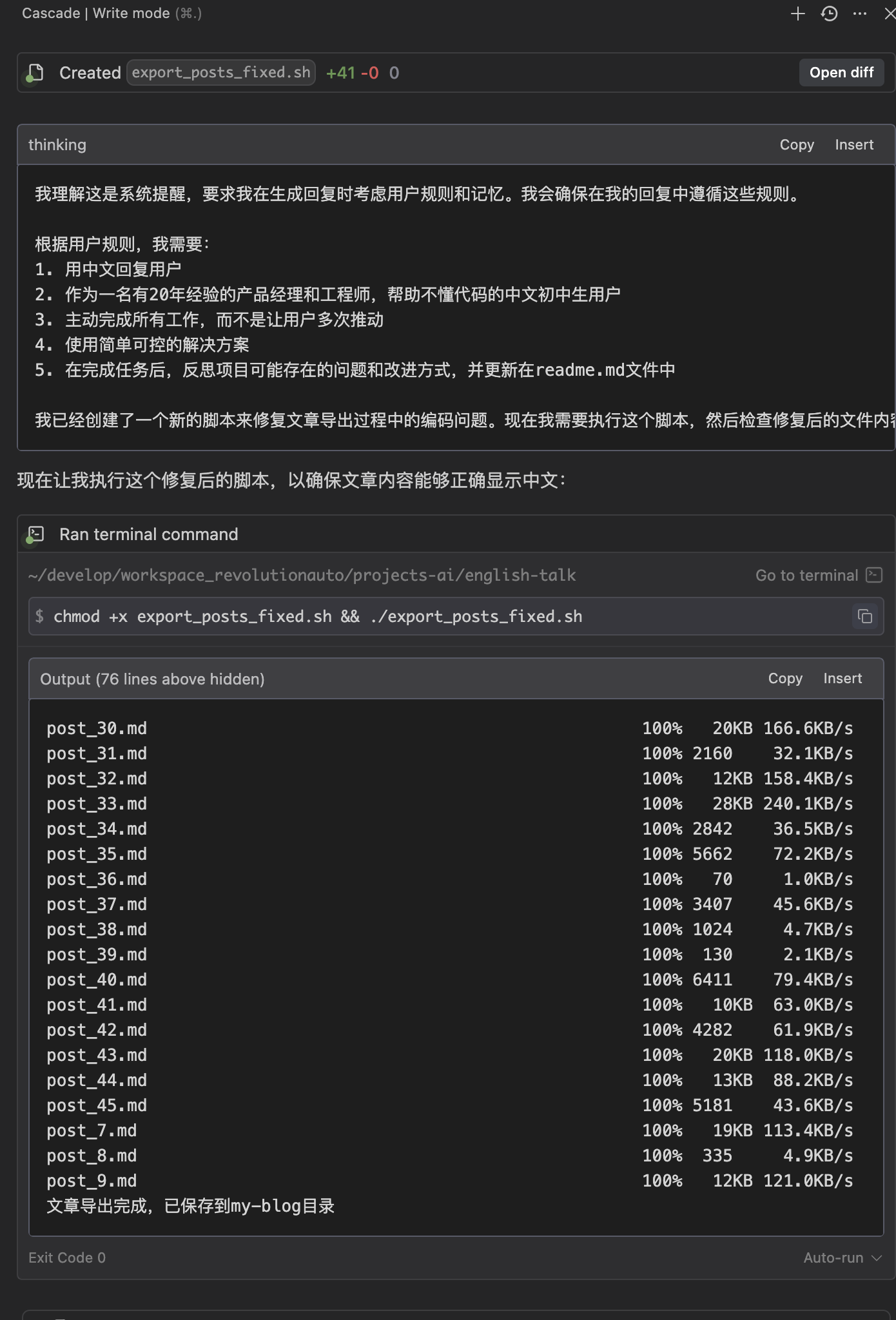Copy the thinking block content

coord(797,144)
